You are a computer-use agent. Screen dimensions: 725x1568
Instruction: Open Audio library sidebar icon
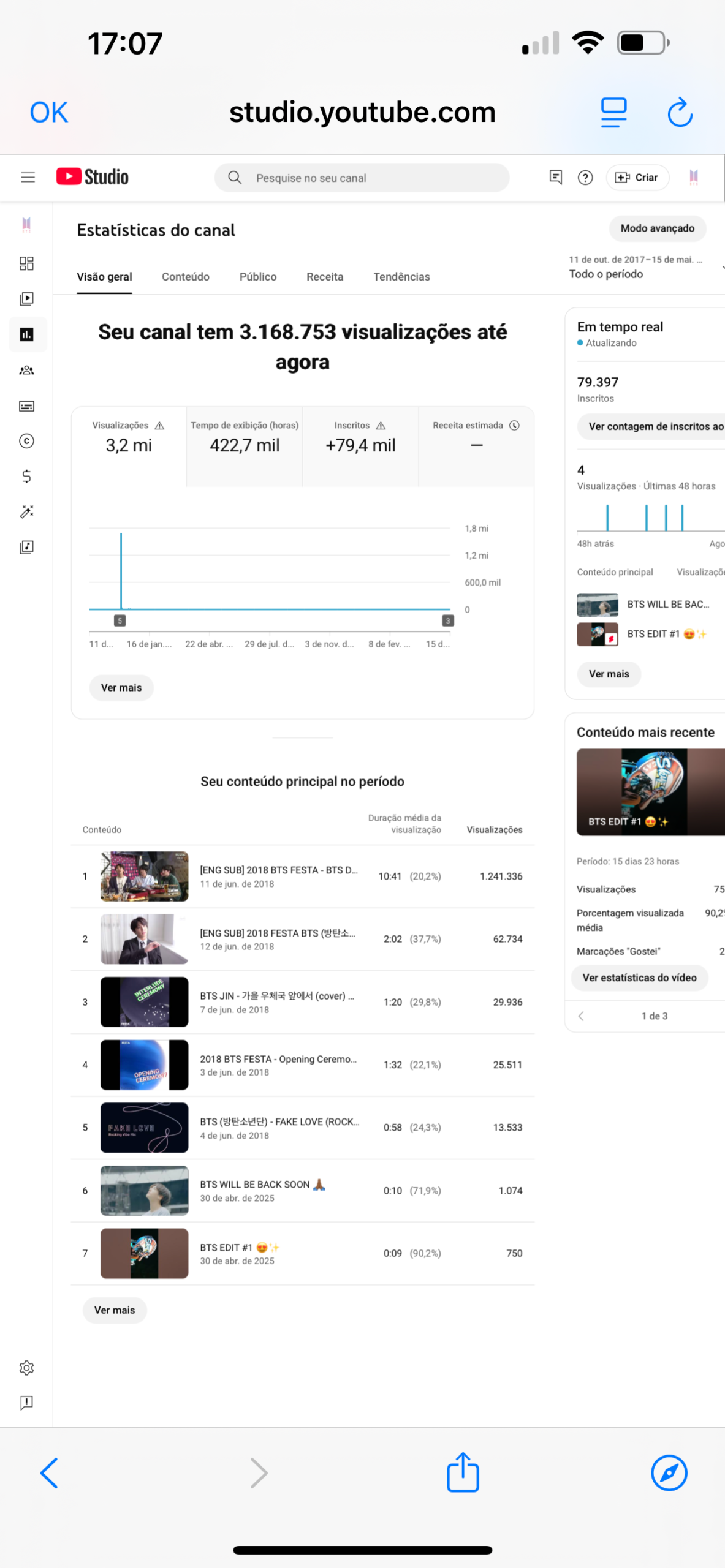tap(26, 547)
